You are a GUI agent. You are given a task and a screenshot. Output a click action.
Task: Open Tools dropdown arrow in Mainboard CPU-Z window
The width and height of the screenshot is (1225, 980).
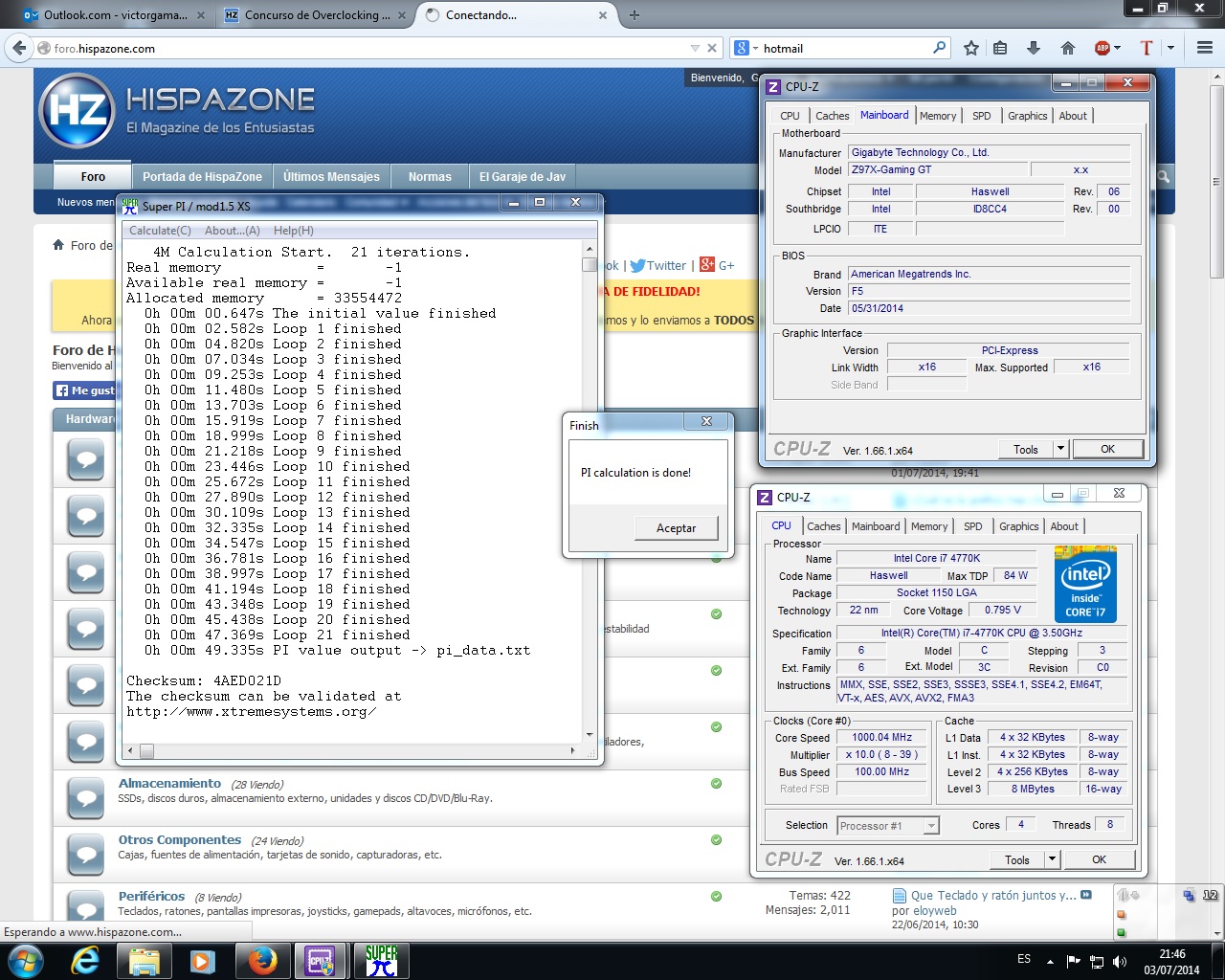pyautogui.click(x=1059, y=449)
